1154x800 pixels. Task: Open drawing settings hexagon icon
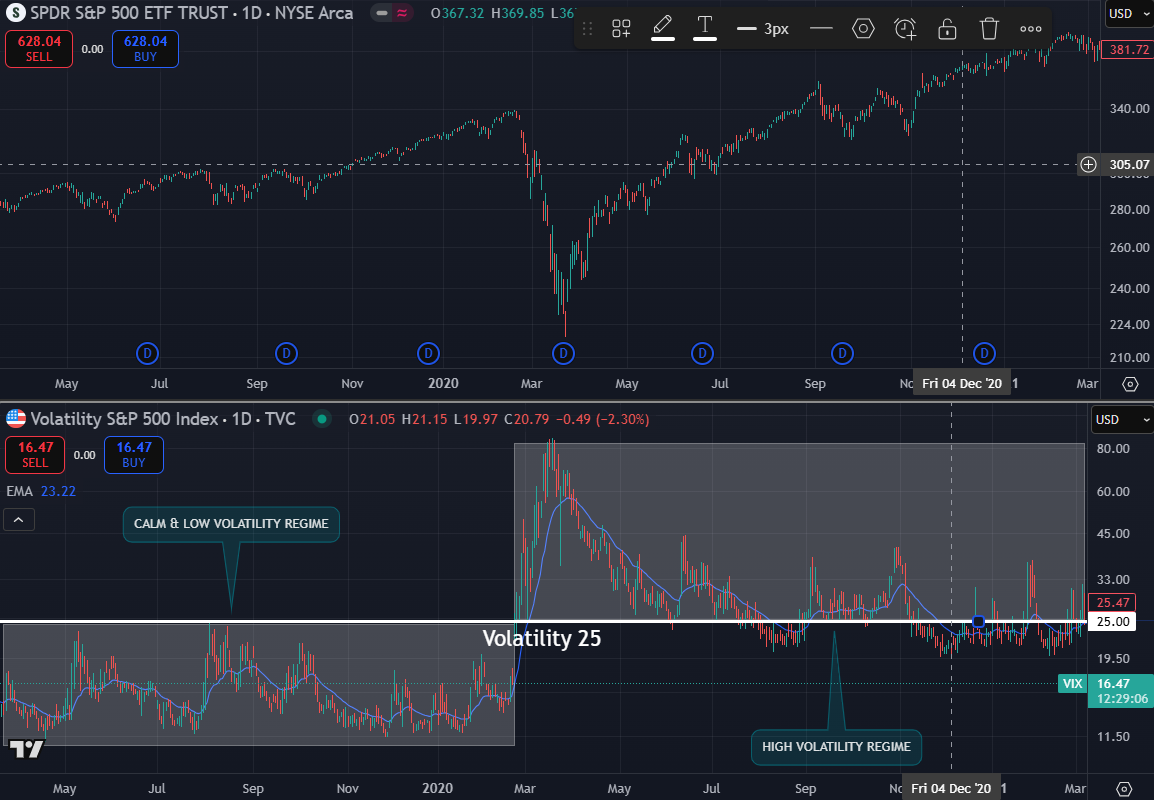tap(863, 29)
